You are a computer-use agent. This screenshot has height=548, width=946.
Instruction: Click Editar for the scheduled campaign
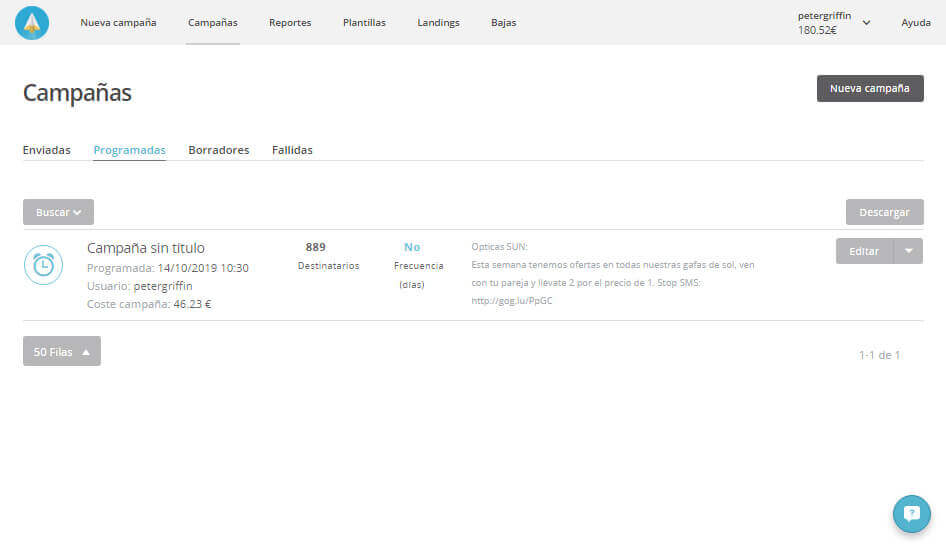coord(864,251)
